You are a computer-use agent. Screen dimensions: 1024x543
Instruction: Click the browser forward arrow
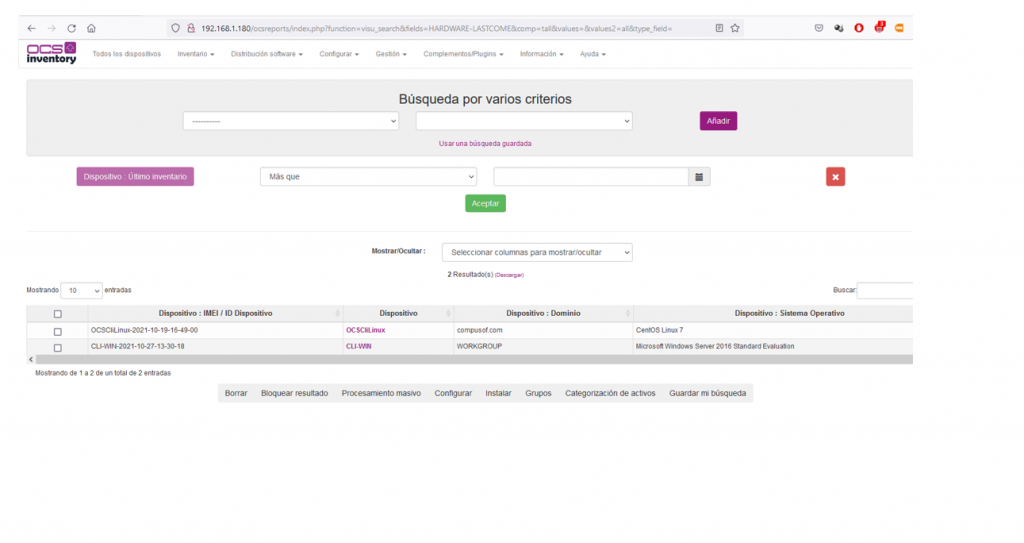pos(52,28)
